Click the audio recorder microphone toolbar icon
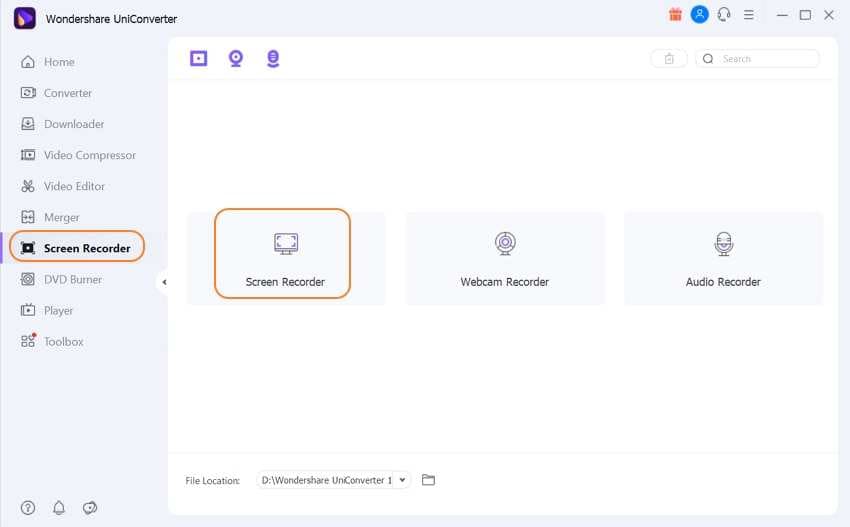The width and height of the screenshot is (850, 527). pyautogui.click(x=273, y=58)
